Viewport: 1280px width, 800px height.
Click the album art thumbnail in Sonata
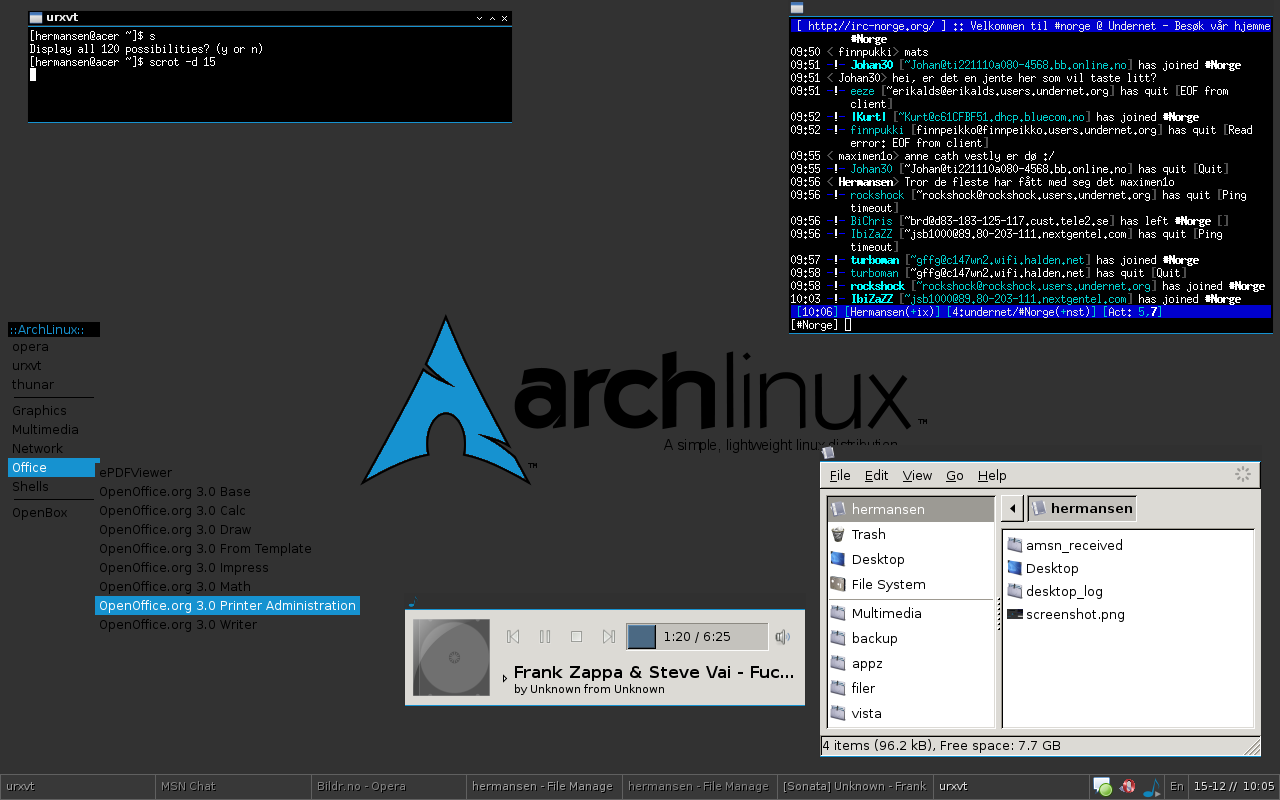(x=452, y=657)
